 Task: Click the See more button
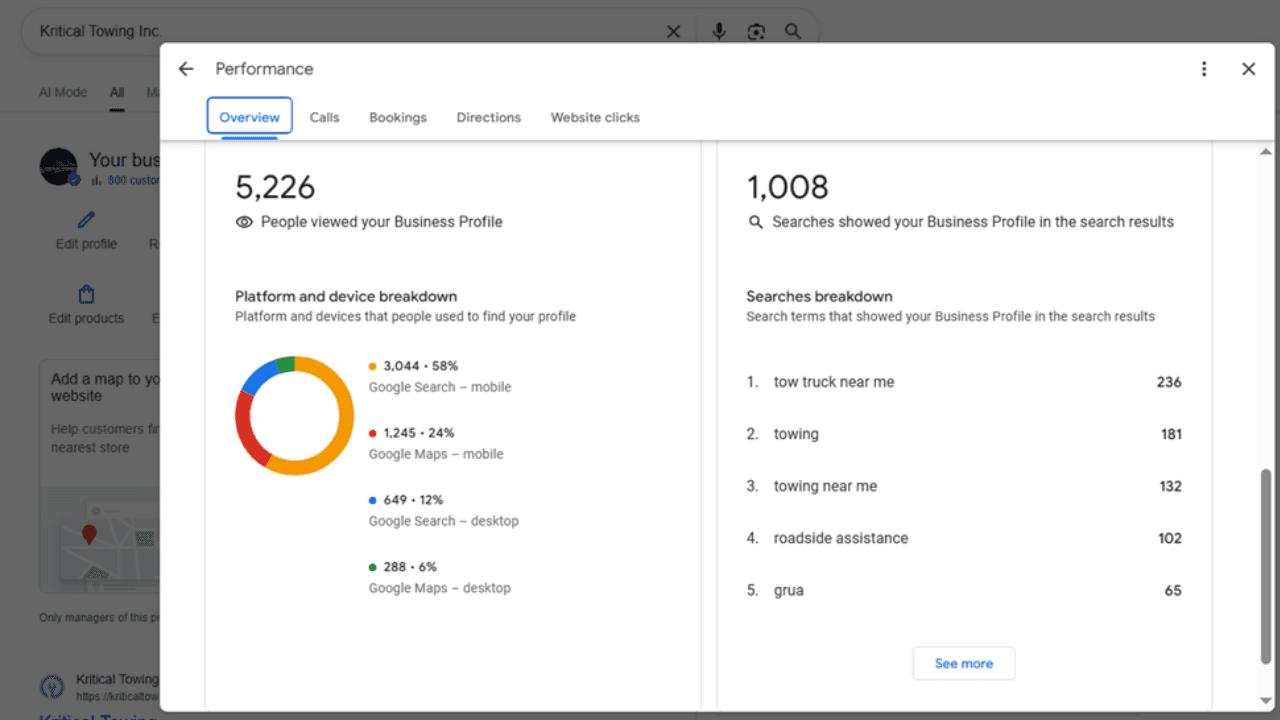coord(963,663)
